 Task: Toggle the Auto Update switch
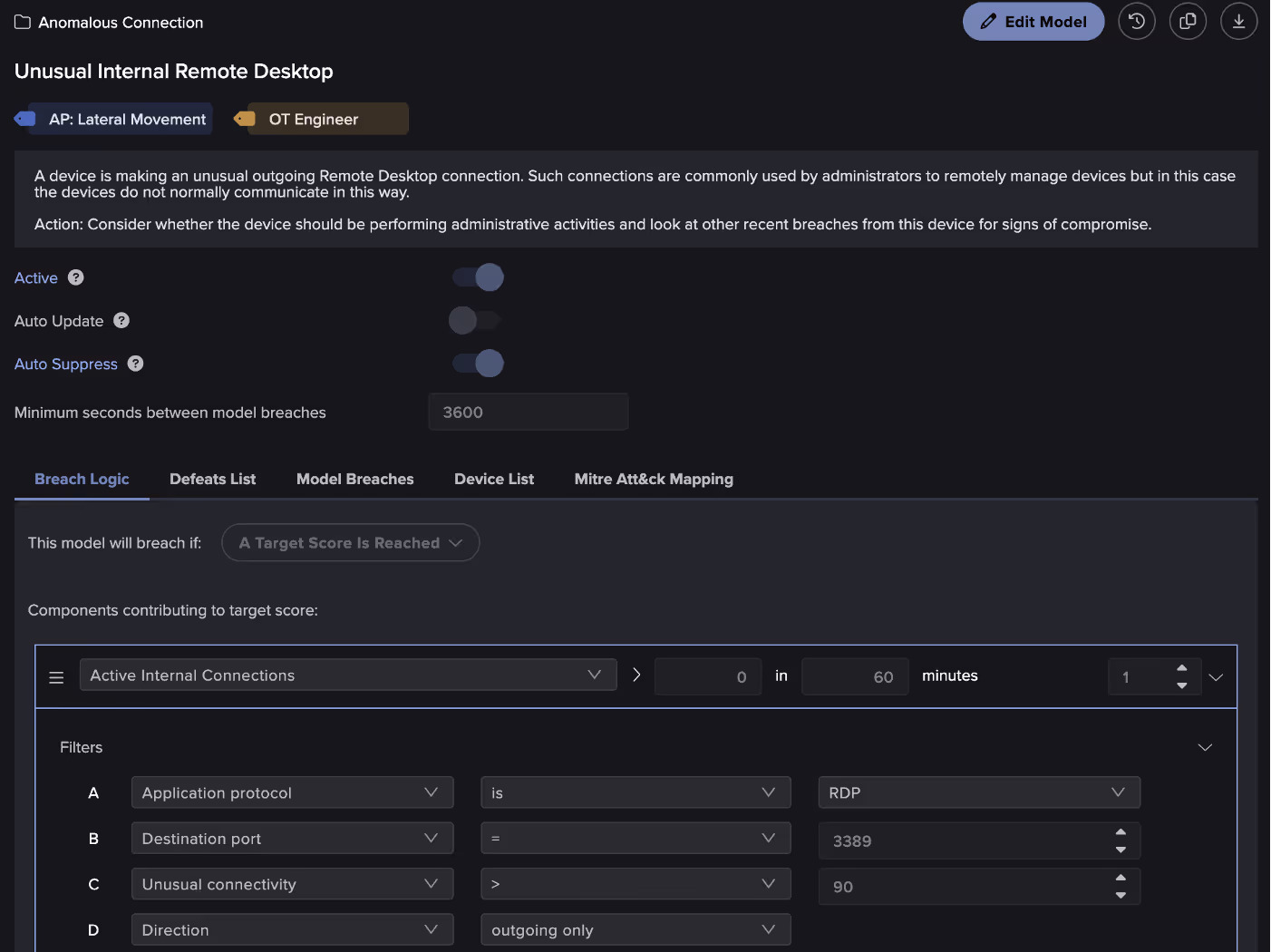tap(476, 320)
